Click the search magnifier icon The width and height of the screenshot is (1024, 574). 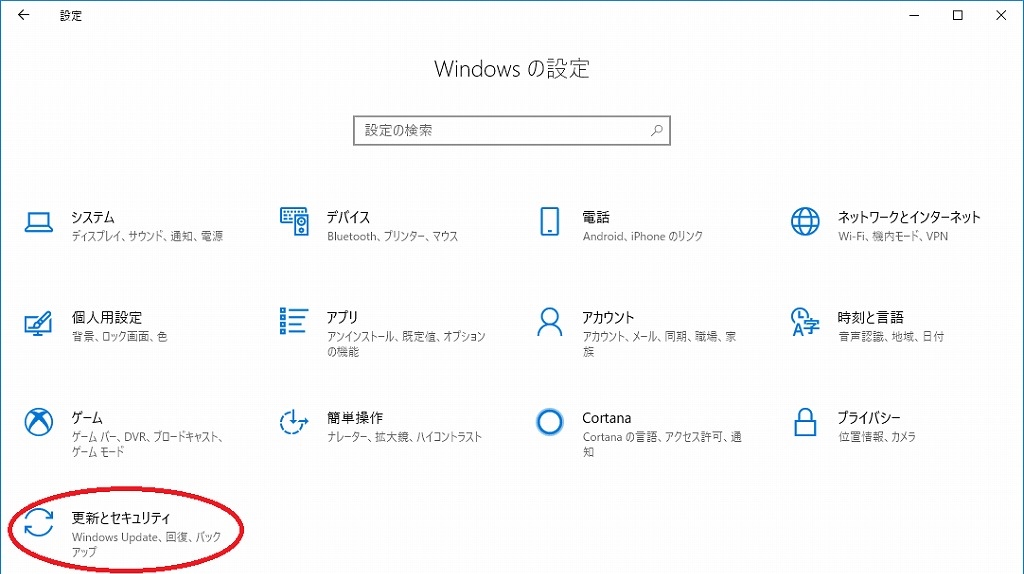pyautogui.click(x=656, y=130)
